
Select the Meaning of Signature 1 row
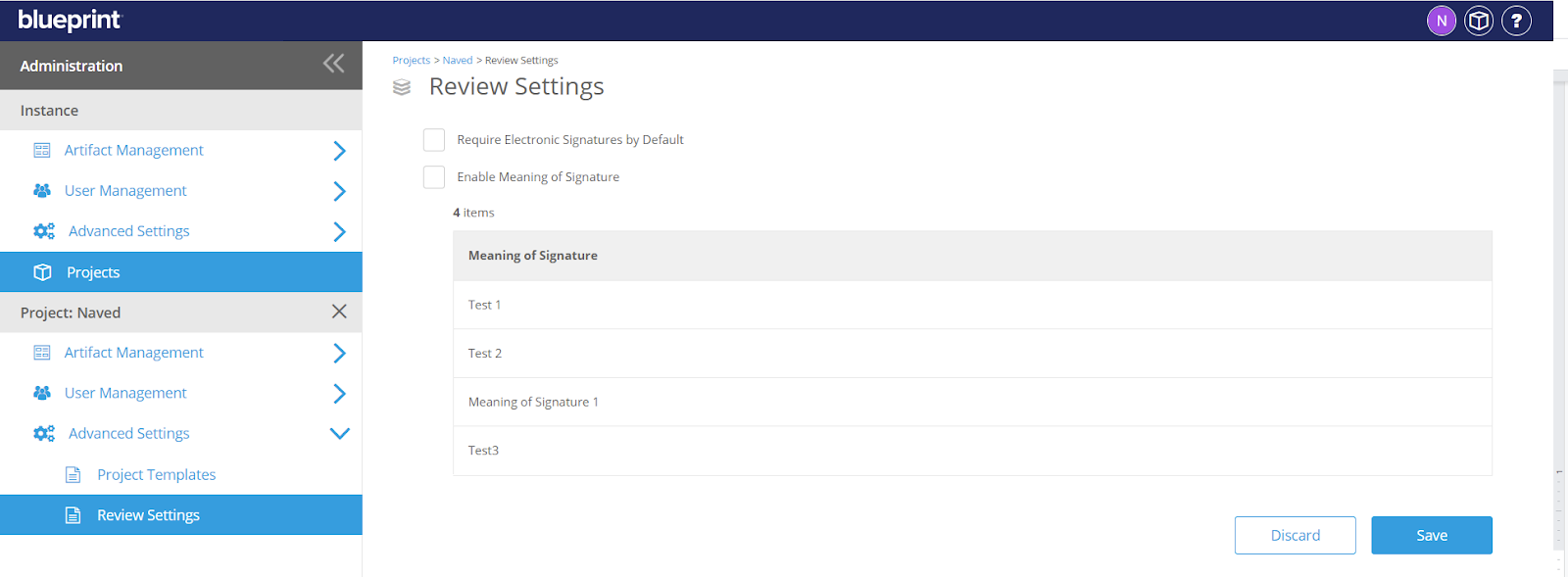click(533, 403)
